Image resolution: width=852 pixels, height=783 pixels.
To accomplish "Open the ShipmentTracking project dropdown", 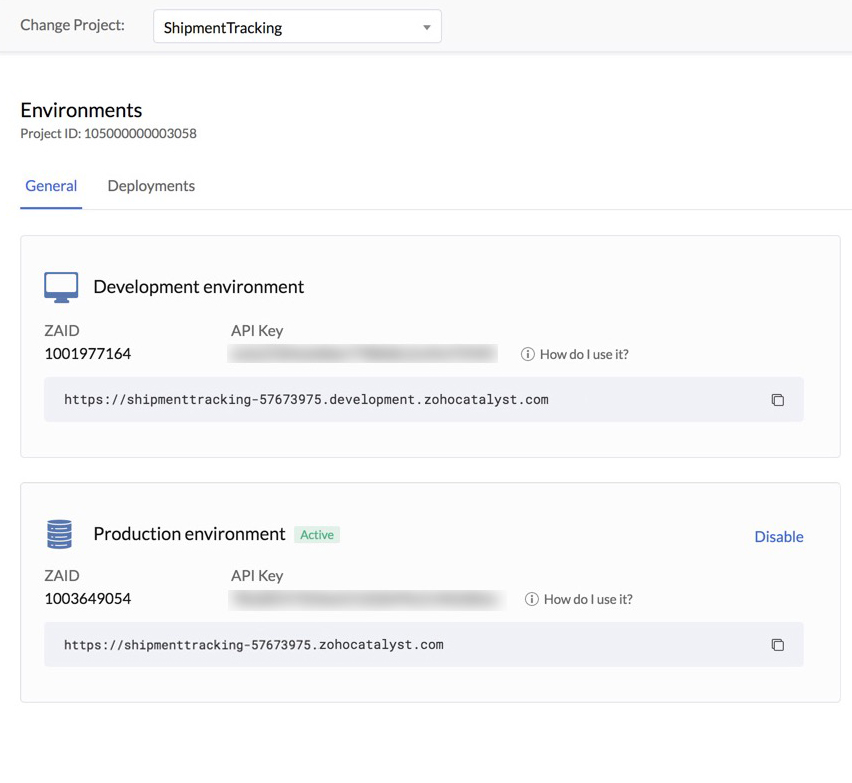I will [x=297, y=27].
